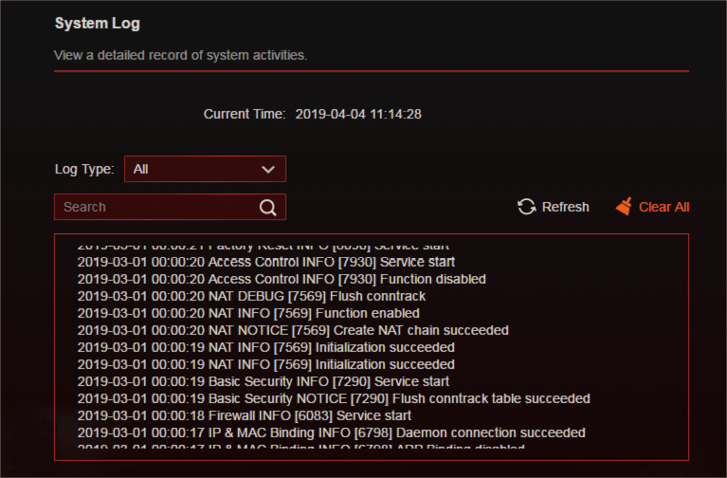Click the Current Time value
Screen dimensions: 727x478
pos(358,114)
